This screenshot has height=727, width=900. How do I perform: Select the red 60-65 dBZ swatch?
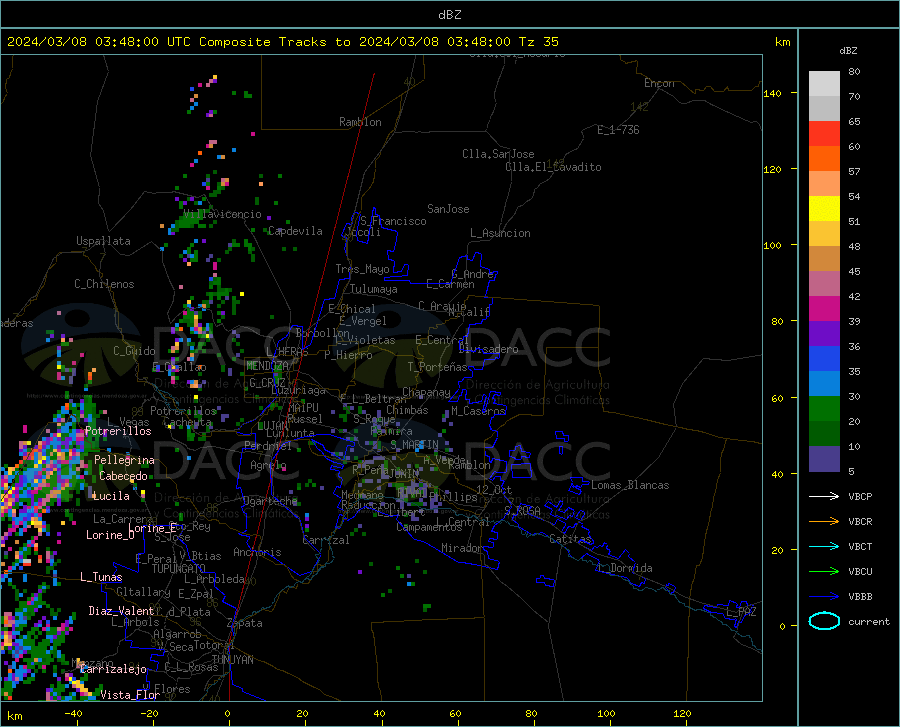[x=824, y=134]
